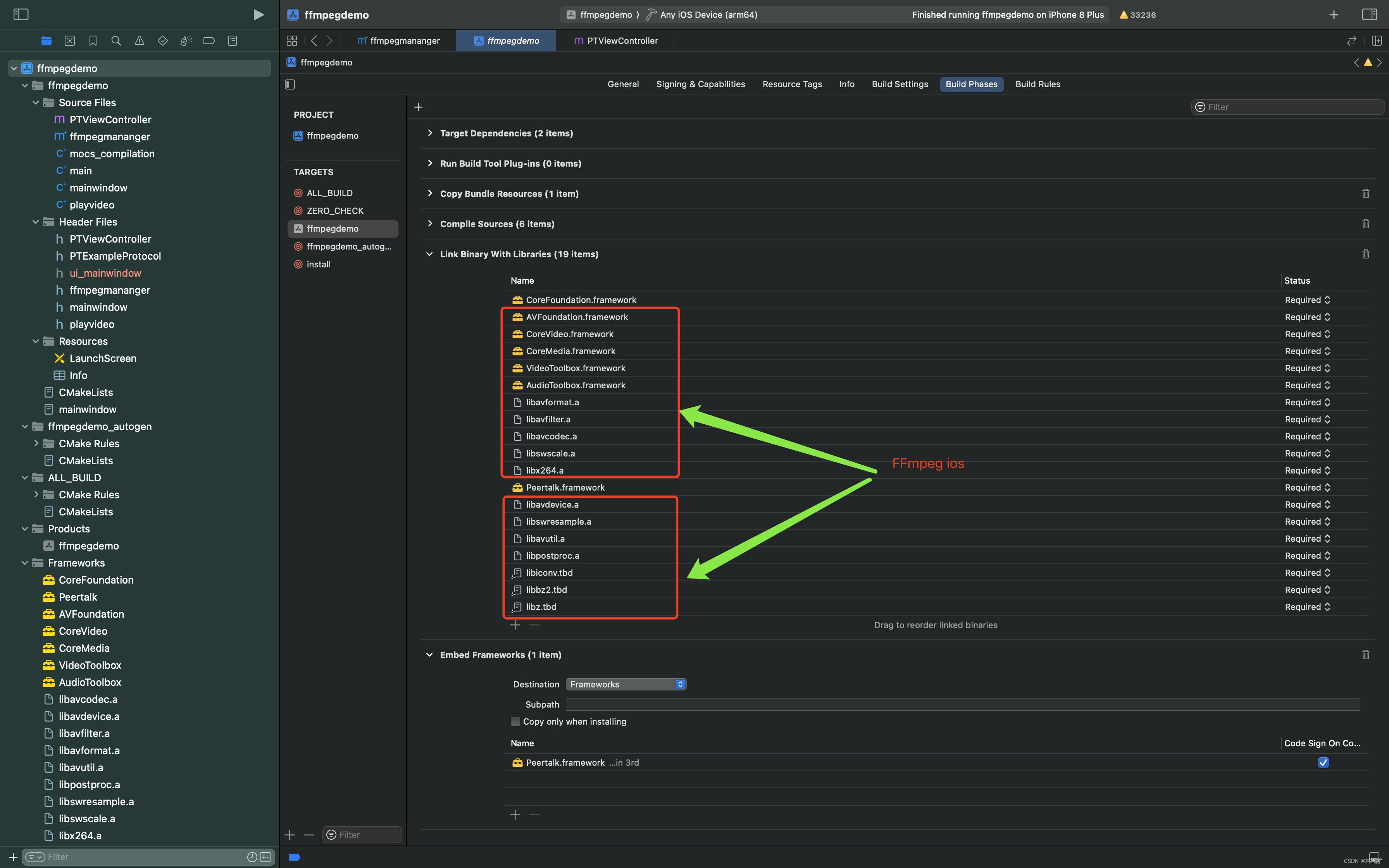1389x868 pixels.
Task: Enable Copy only when installing checkbox
Action: (x=515, y=722)
